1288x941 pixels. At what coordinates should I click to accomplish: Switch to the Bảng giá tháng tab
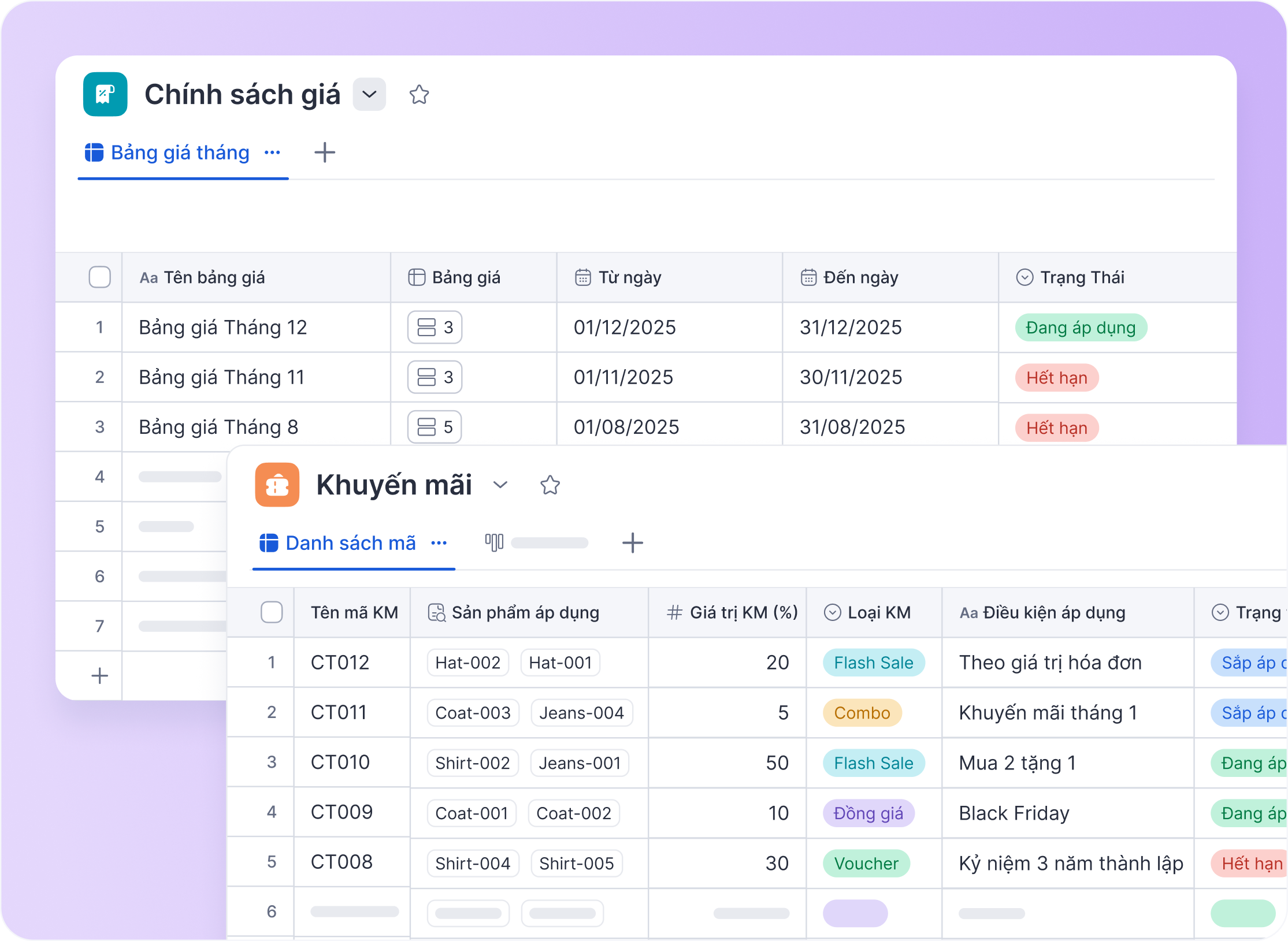coord(180,153)
